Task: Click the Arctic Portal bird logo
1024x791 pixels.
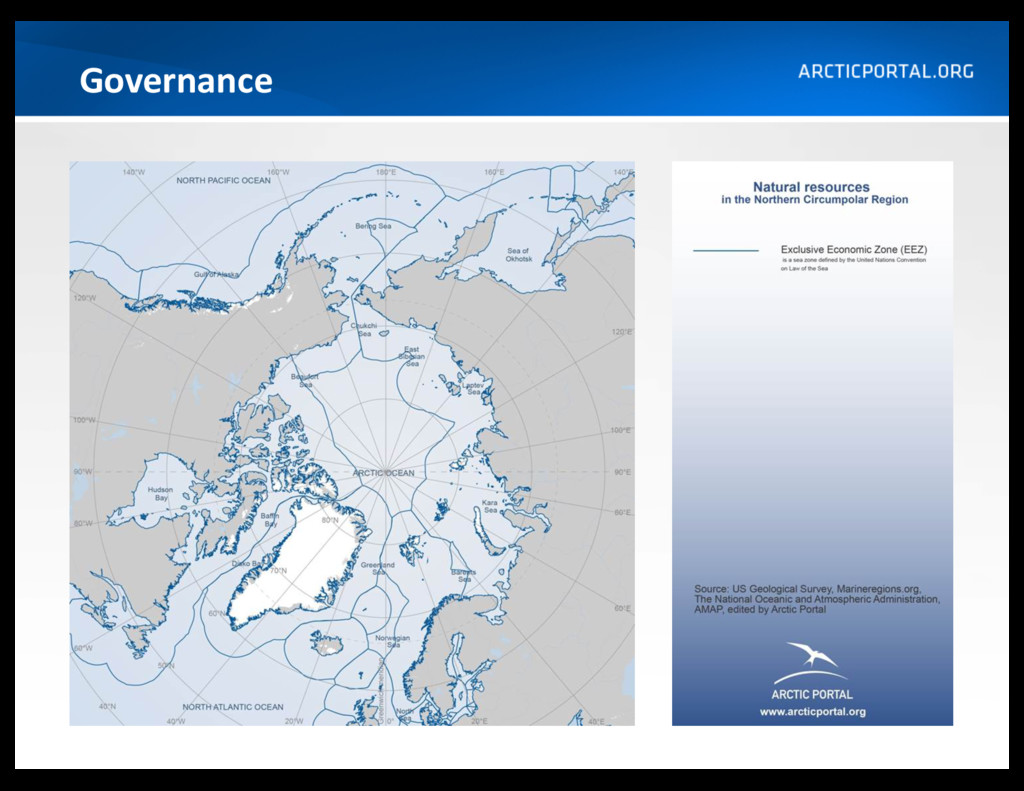Action: click(812, 663)
